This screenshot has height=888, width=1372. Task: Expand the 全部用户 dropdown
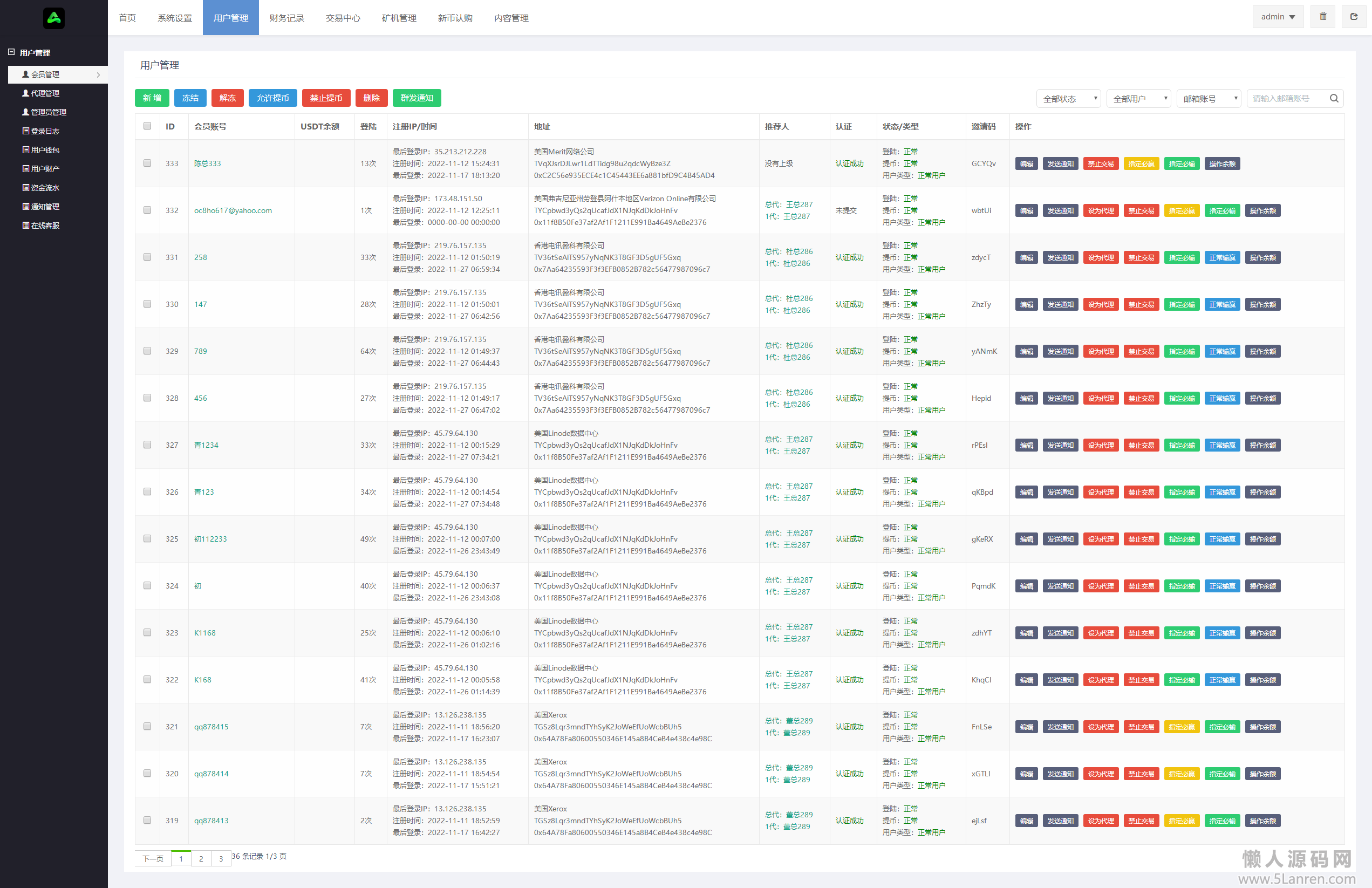[x=1138, y=99]
